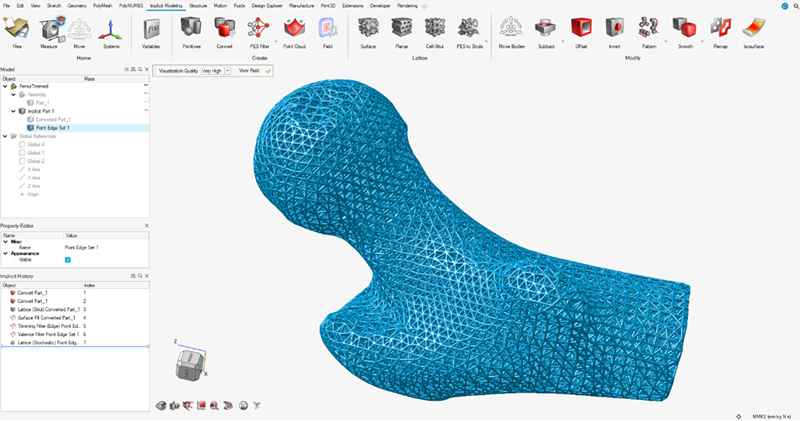The width and height of the screenshot is (800, 421).
Task: Select Converted Part_1 in the Model tree
Action: tap(54, 120)
